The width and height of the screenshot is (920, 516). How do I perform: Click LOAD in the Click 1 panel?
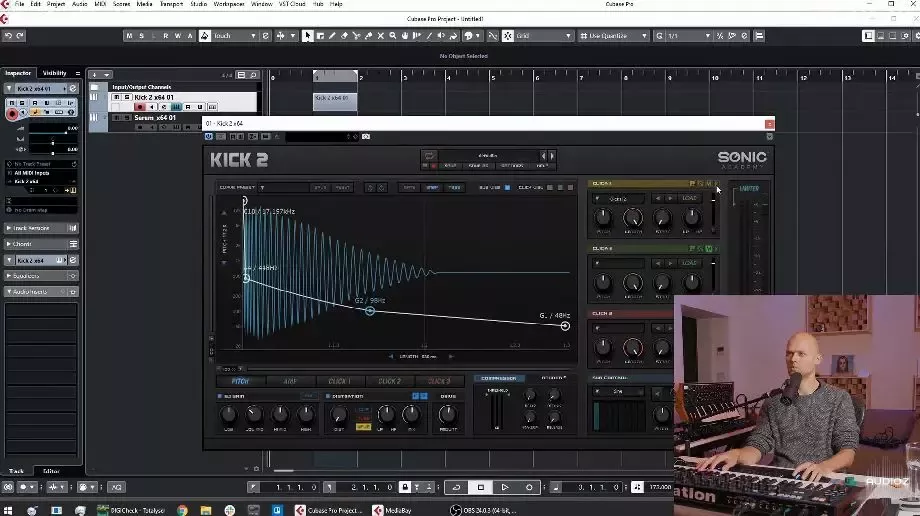click(x=689, y=198)
